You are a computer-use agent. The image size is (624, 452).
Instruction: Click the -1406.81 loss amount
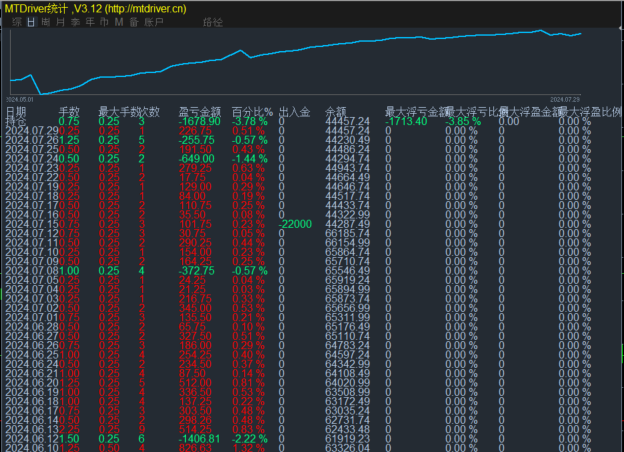point(199,439)
